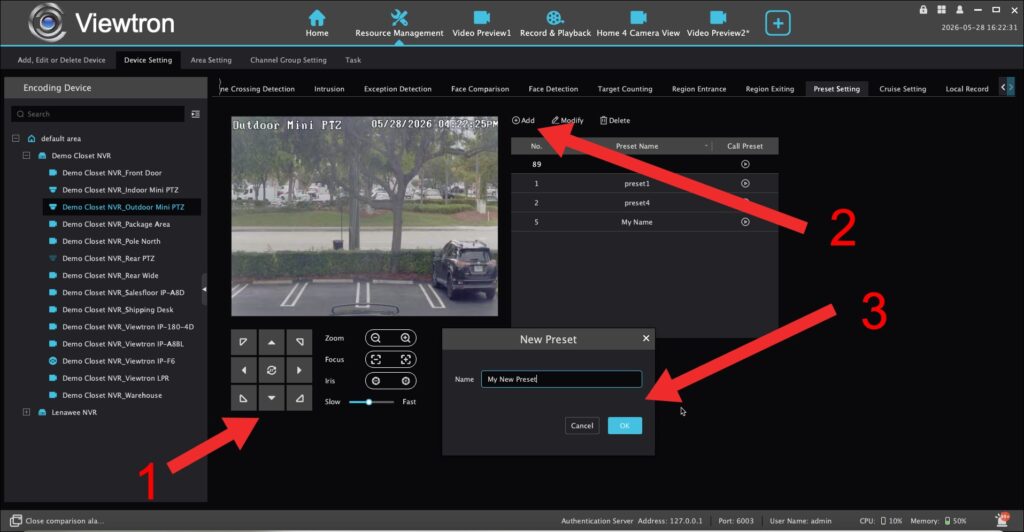Collapse the left device panel handle
The height and width of the screenshot is (532, 1024).
(x=204, y=289)
